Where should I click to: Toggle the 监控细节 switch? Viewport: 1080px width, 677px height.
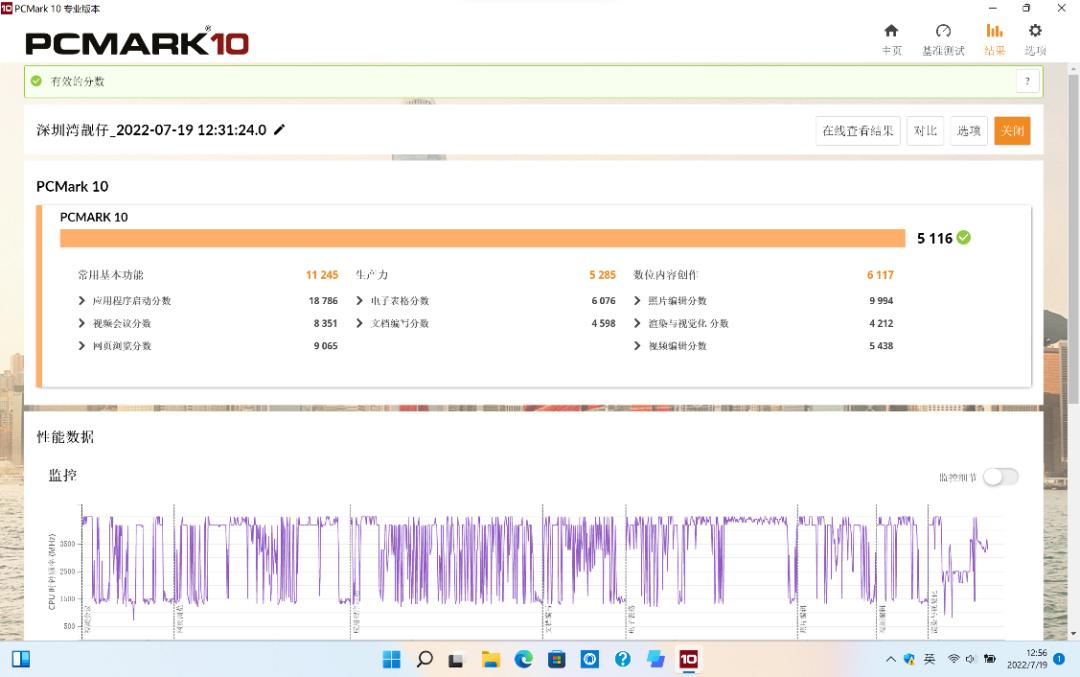[x=1000, y=477]
